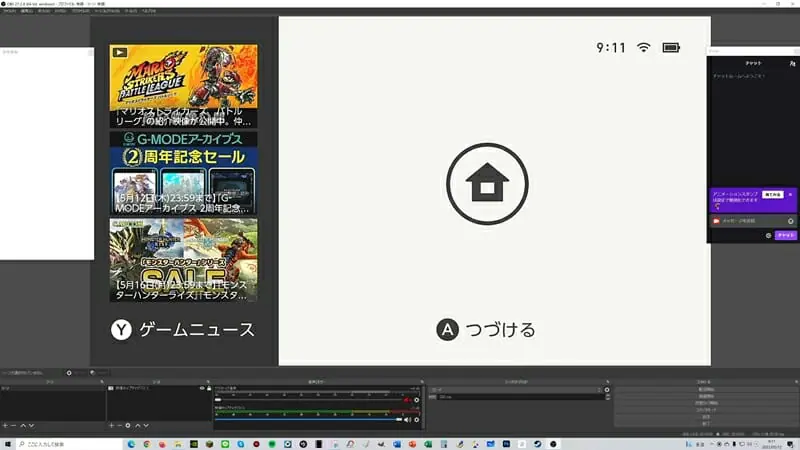Click the chat users list icon
800x450 pixels.
pos(793,63)
